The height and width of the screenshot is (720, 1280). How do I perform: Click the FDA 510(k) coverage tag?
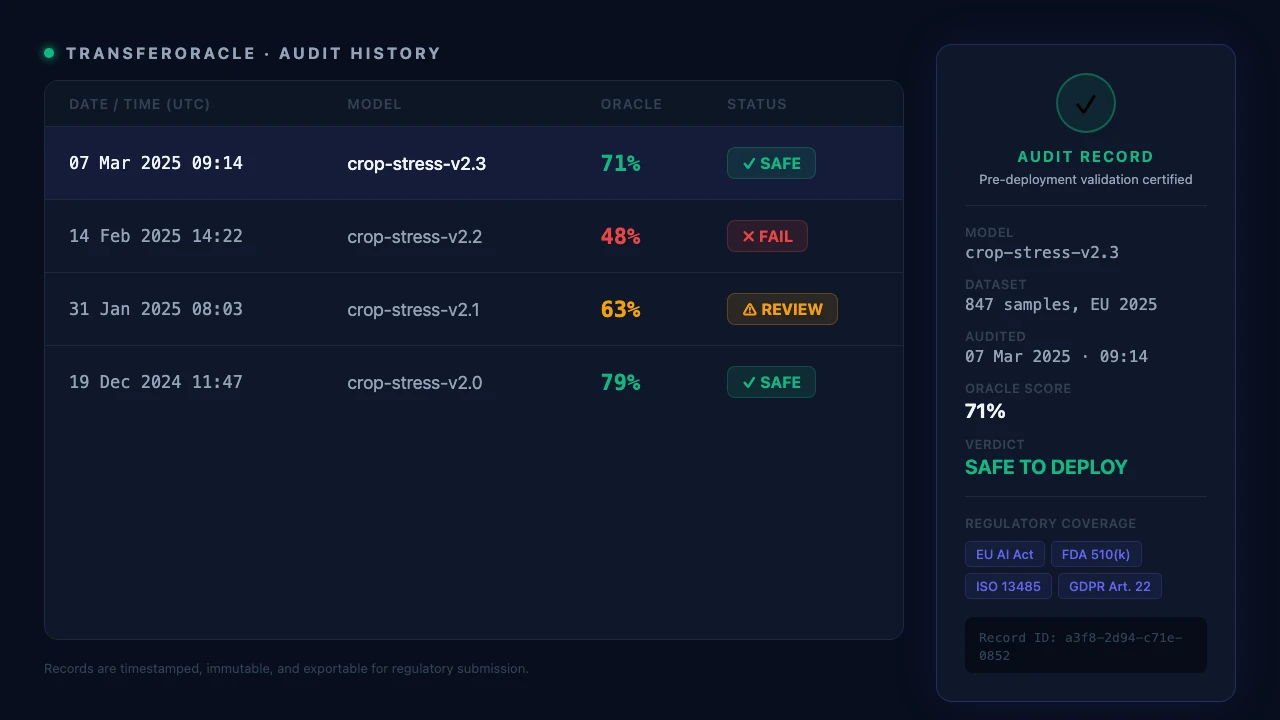1096,554
